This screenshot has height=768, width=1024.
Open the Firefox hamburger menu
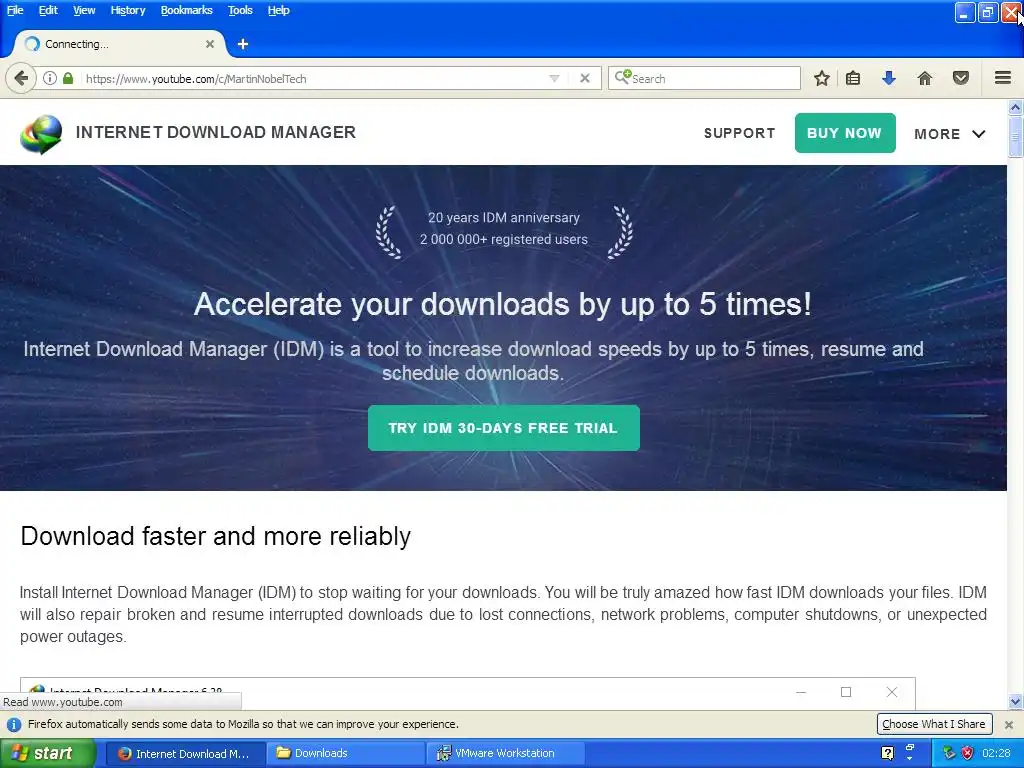pyautogui.click(x=1003, y=78)
